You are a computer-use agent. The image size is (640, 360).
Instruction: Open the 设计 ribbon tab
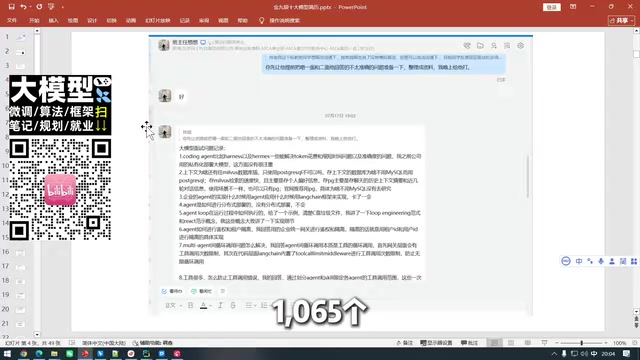click(92, 20)
